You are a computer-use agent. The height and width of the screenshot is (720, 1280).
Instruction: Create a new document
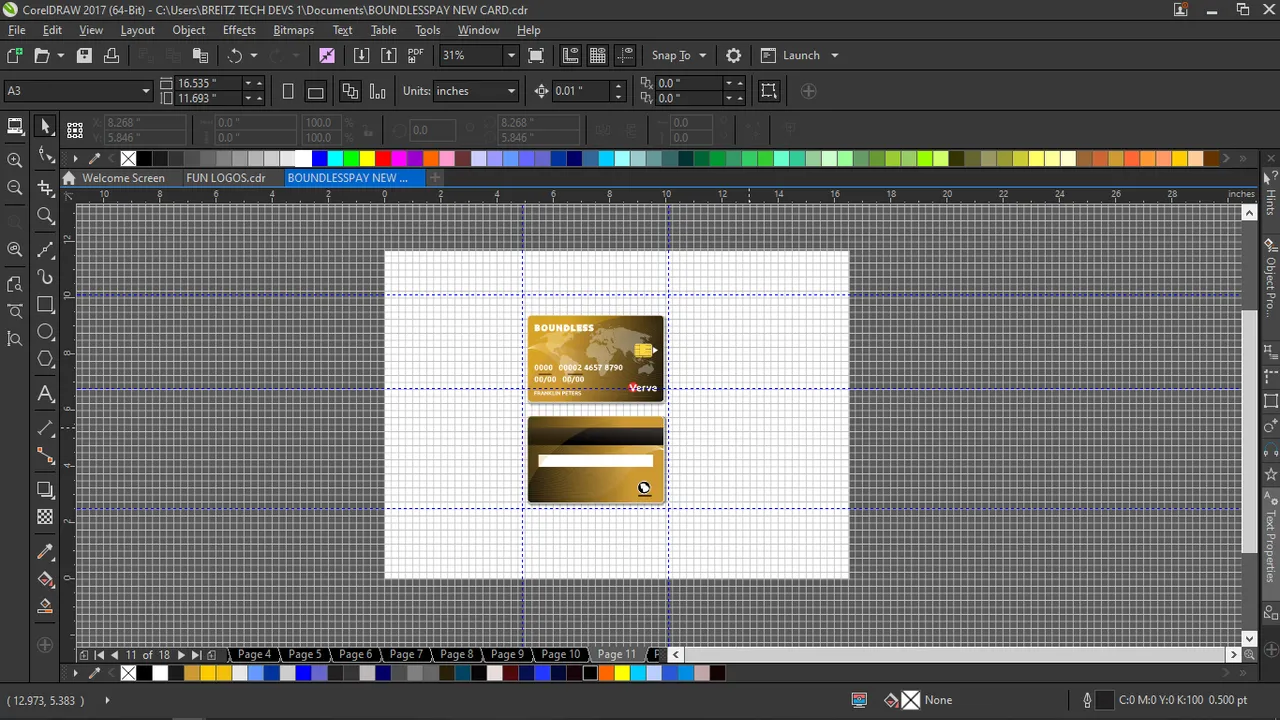14,55
